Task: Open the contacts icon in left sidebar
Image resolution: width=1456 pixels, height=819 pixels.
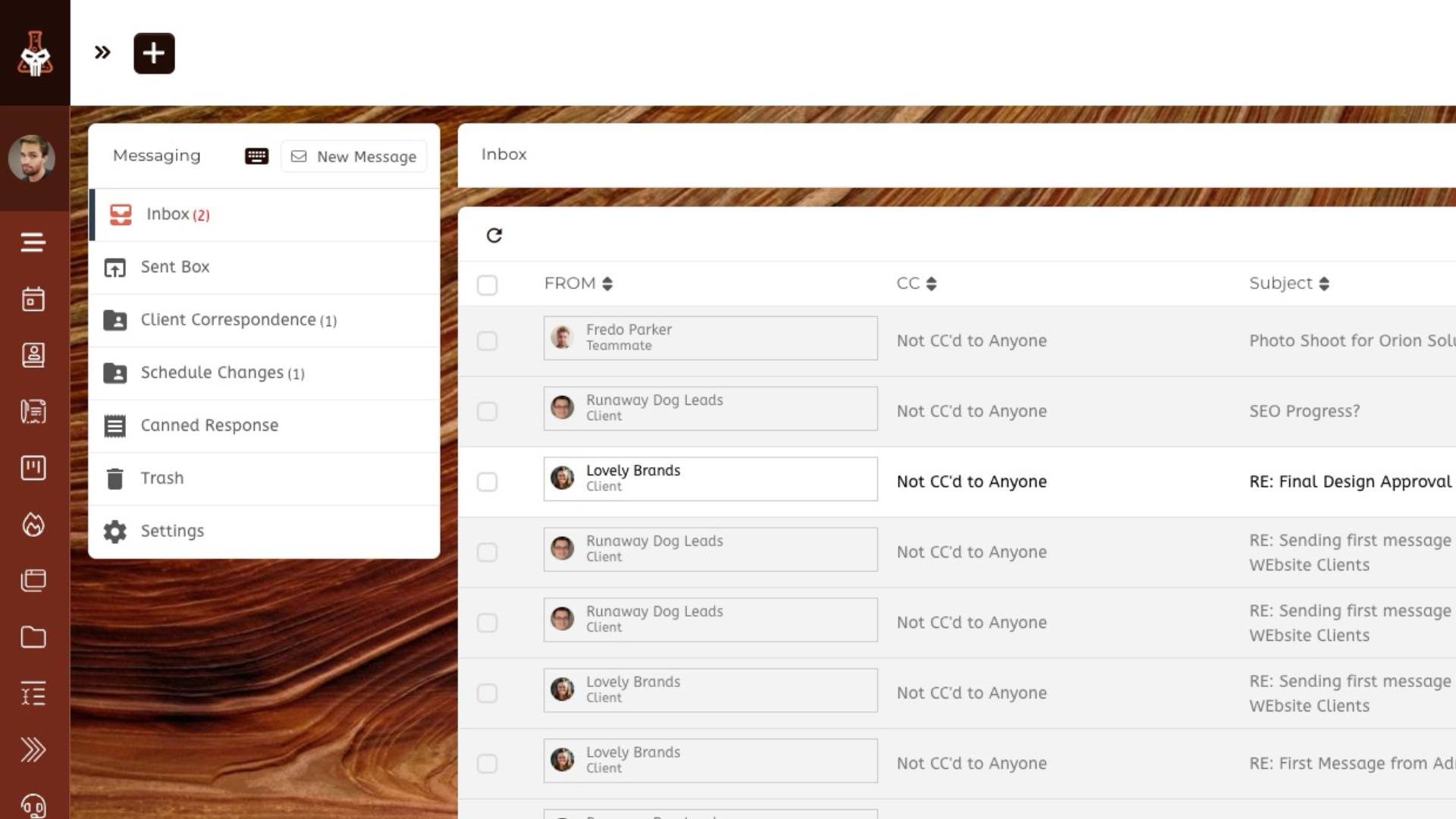Action: point(33,355)
